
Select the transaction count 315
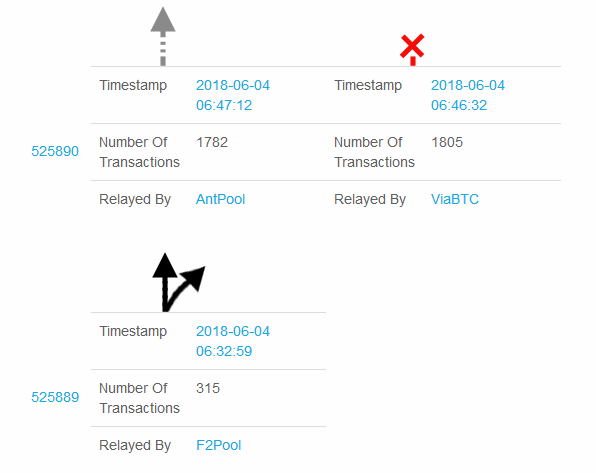tap(208, 388)
